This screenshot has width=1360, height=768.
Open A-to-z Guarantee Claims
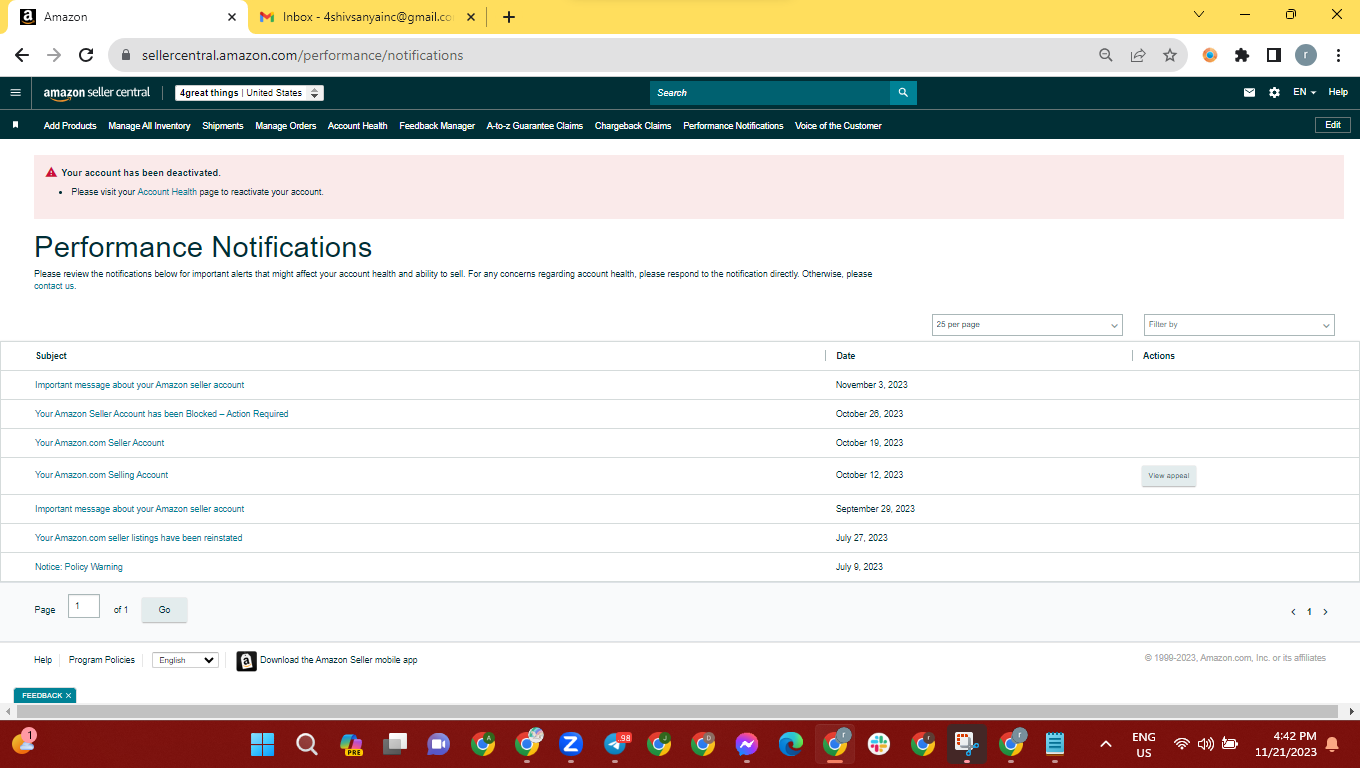535,126
